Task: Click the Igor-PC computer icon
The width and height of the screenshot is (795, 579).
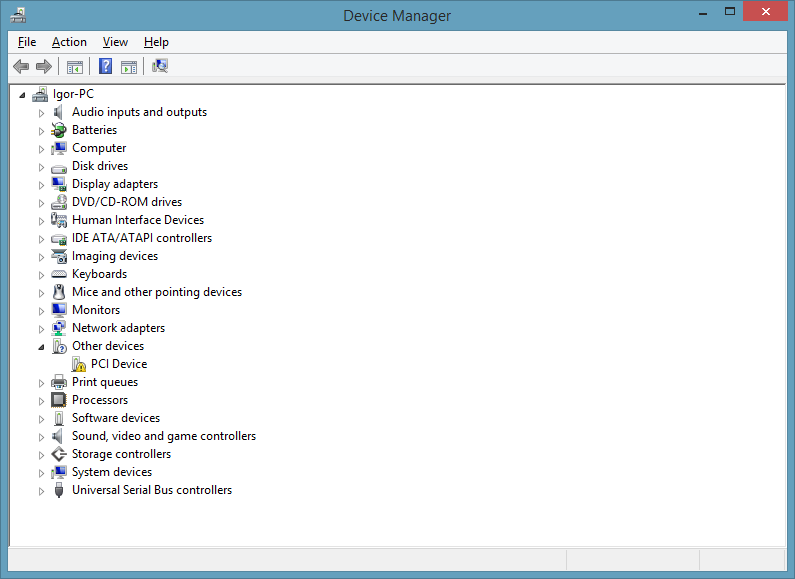Action: (x=40, y=94)
